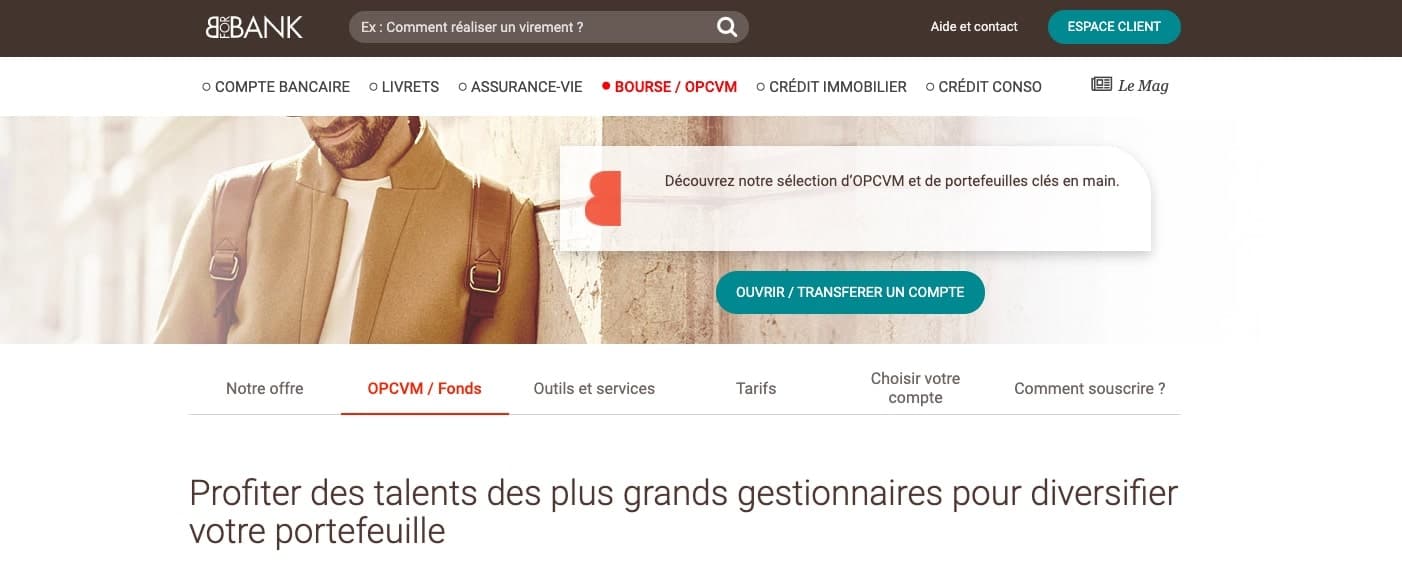
Task: Go to Choisir votre compte tab
Action: point(915,388)
